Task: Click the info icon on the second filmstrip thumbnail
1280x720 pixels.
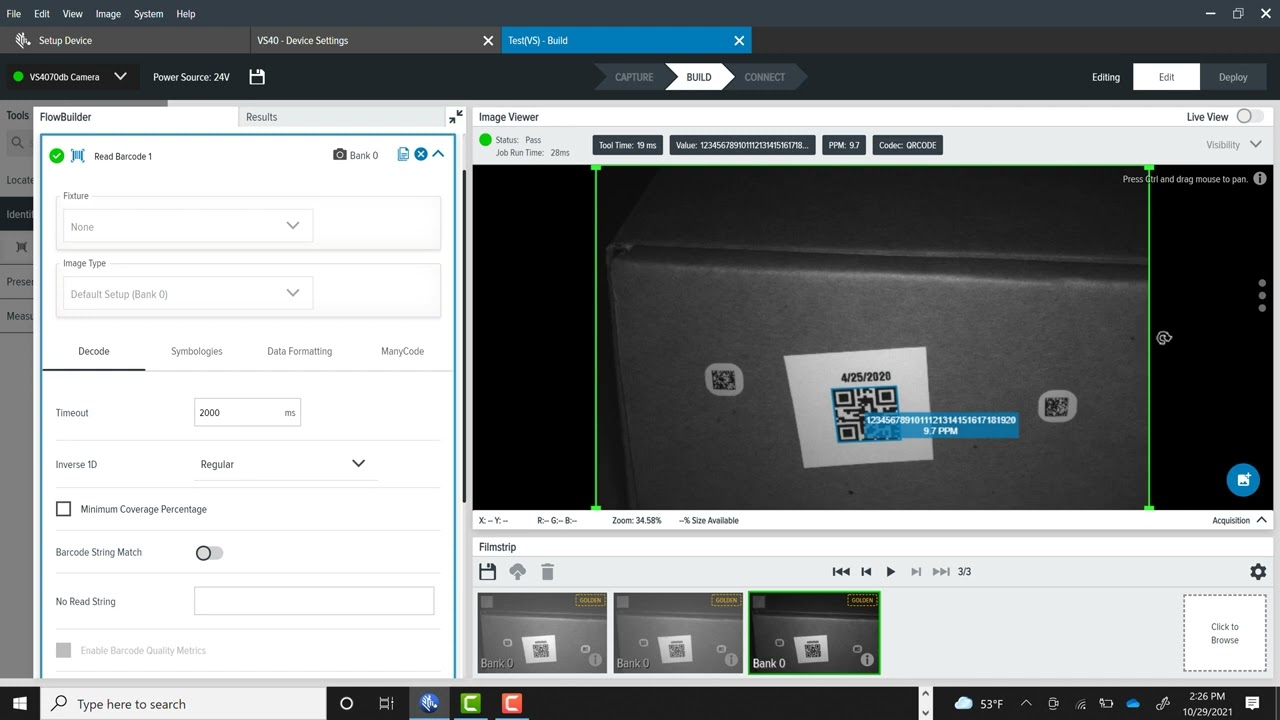Action: [x=731, y=660]
